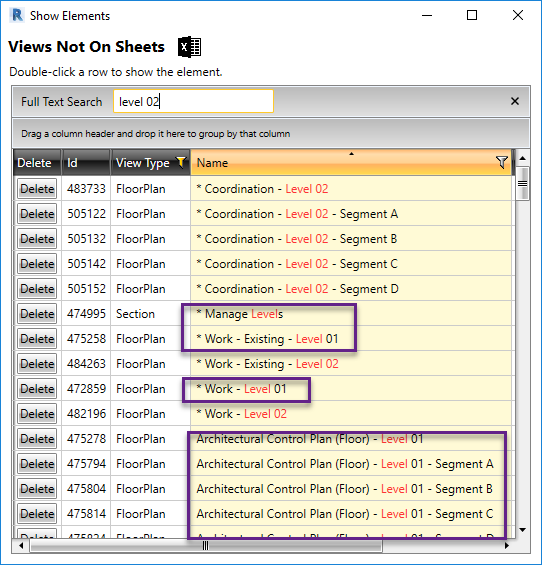Viewport: 542px width, 565px height.
Task: Click vertical scrollbar up arrow
Action: coord(523,158)
